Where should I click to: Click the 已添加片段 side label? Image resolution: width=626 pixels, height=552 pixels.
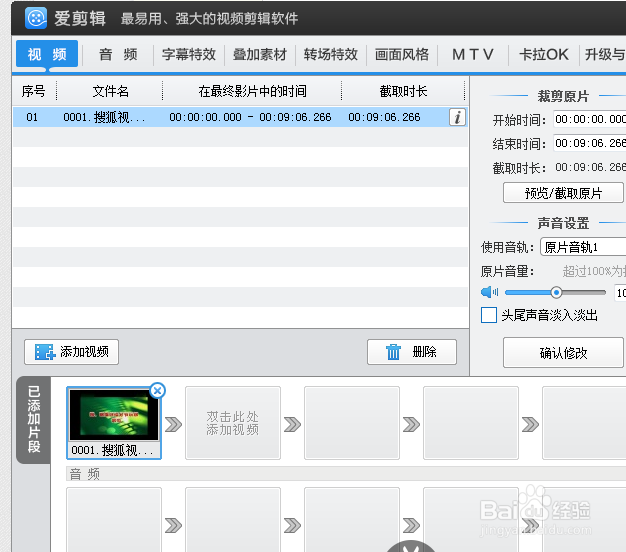(x=34, y=419)
